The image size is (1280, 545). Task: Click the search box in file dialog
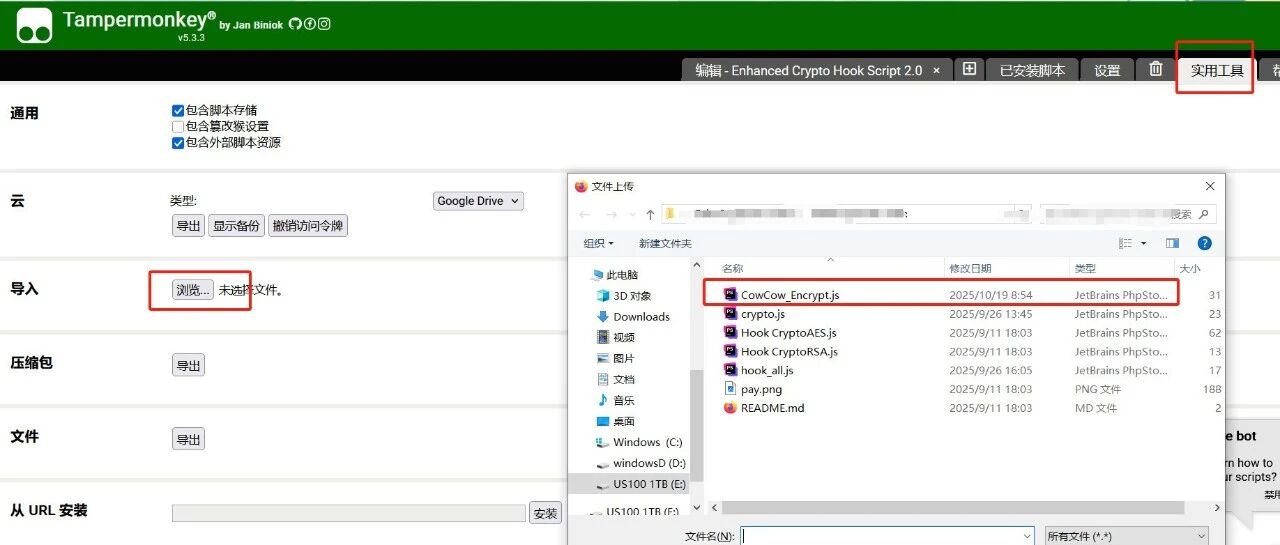point(1127,214)
